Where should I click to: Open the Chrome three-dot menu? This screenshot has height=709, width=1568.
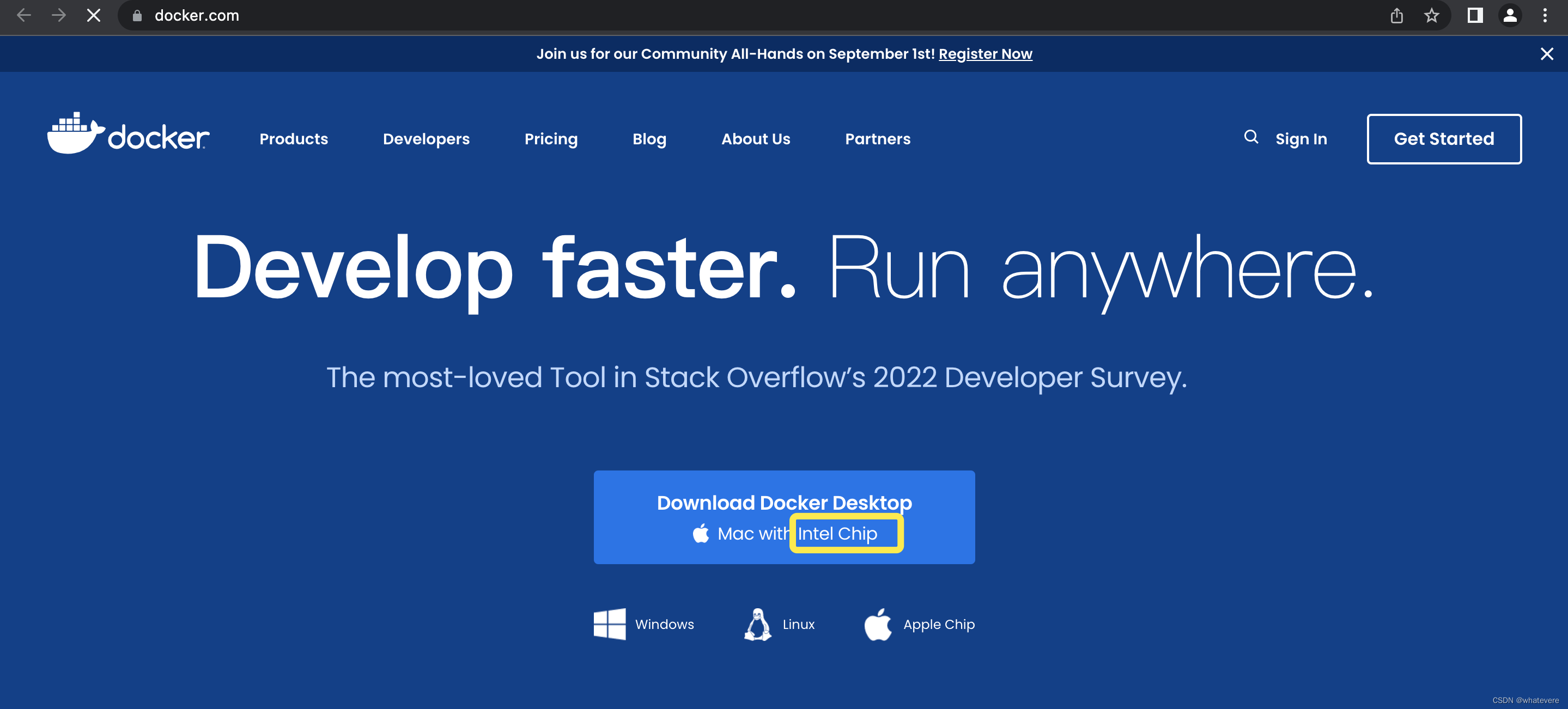click(x=1545, y=15)
